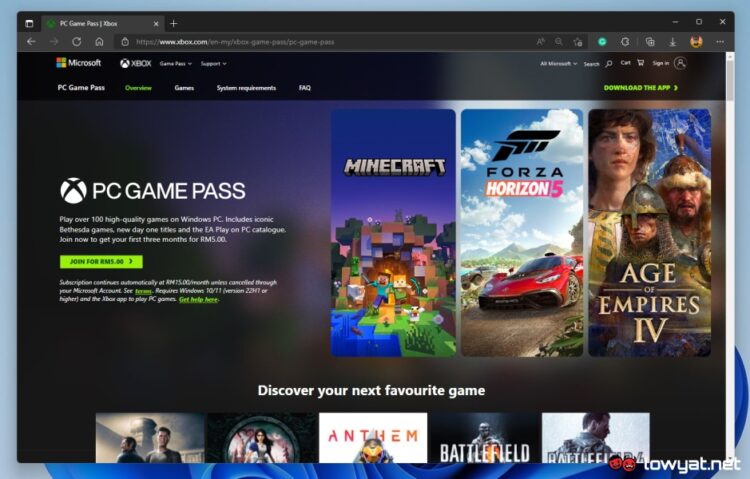
Task: Click the PC Game Pass nav heading
Action: (81, 88)
